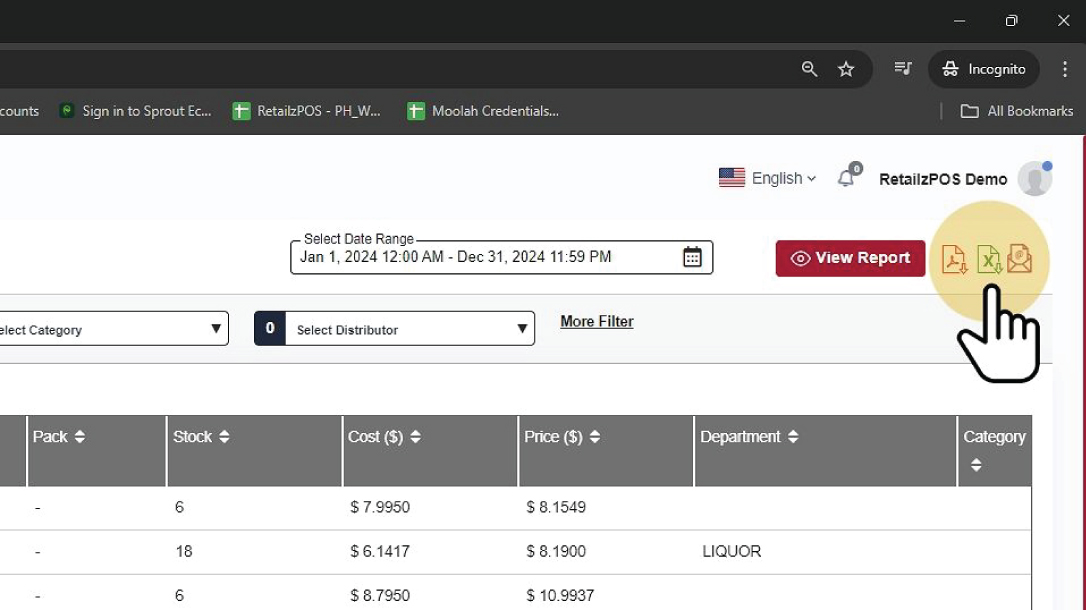Open the notifications bell
Screen dimensions: 1086x610
(846, 178)
